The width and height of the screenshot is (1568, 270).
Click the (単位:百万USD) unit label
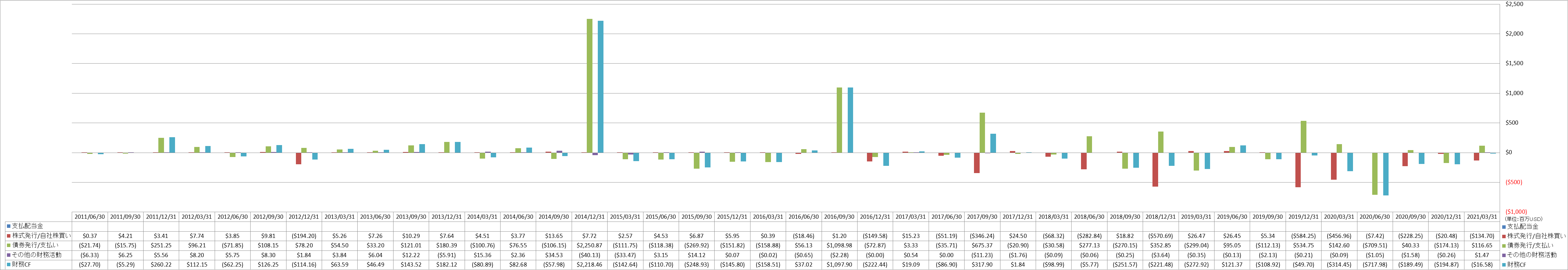(1524, 218)
